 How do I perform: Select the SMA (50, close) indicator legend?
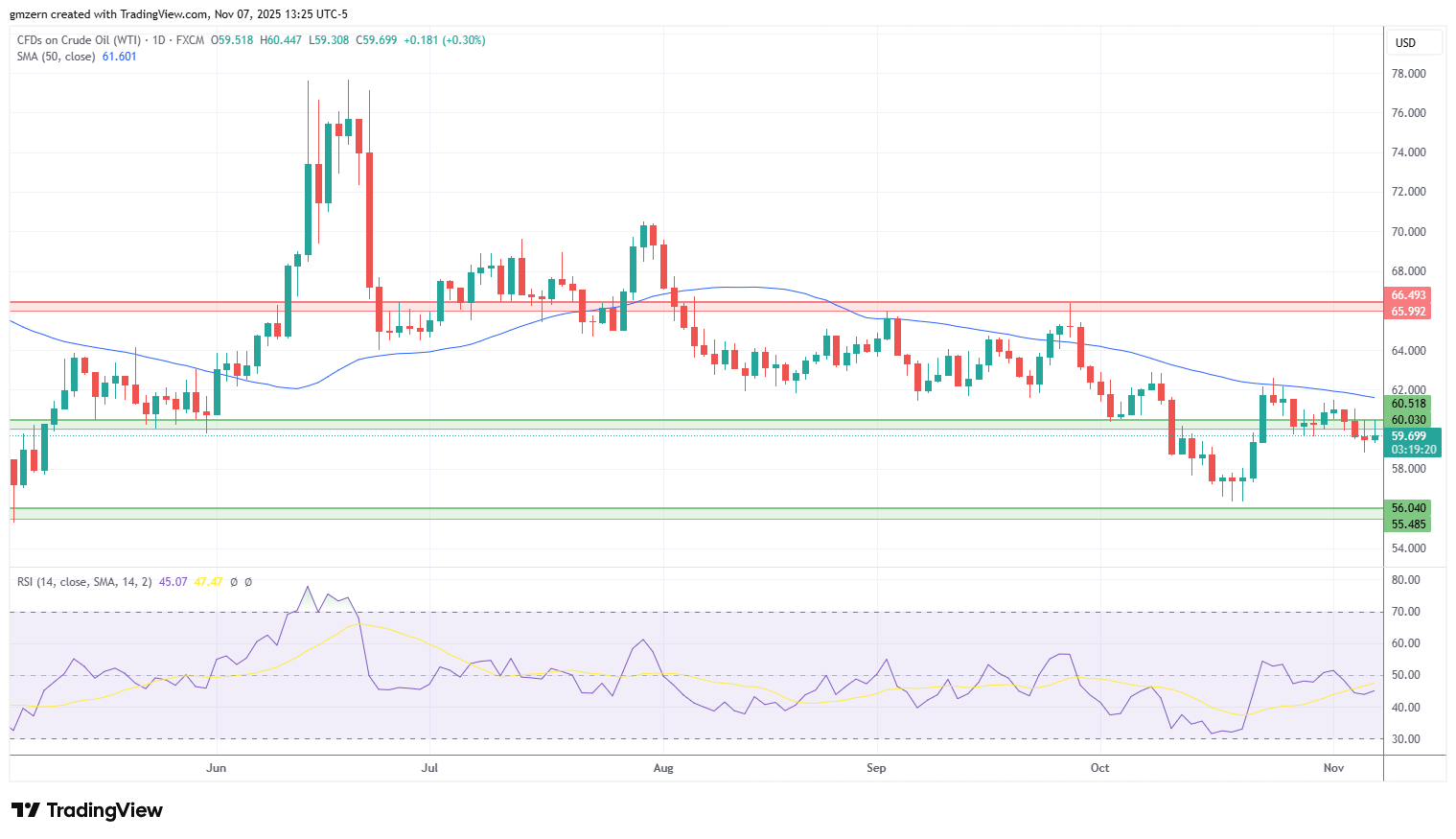57,57
